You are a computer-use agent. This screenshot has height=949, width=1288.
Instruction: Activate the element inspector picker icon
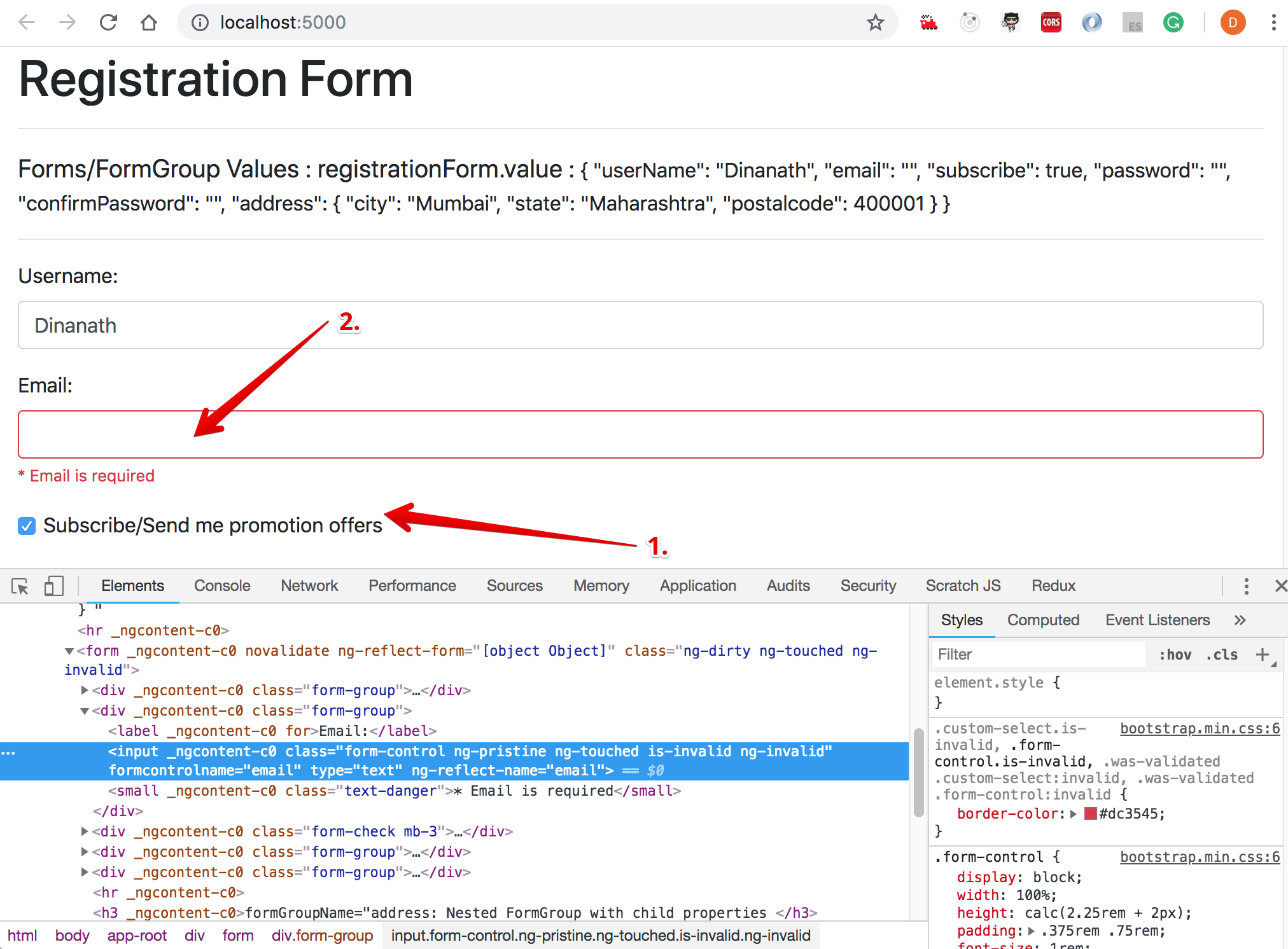20,586
